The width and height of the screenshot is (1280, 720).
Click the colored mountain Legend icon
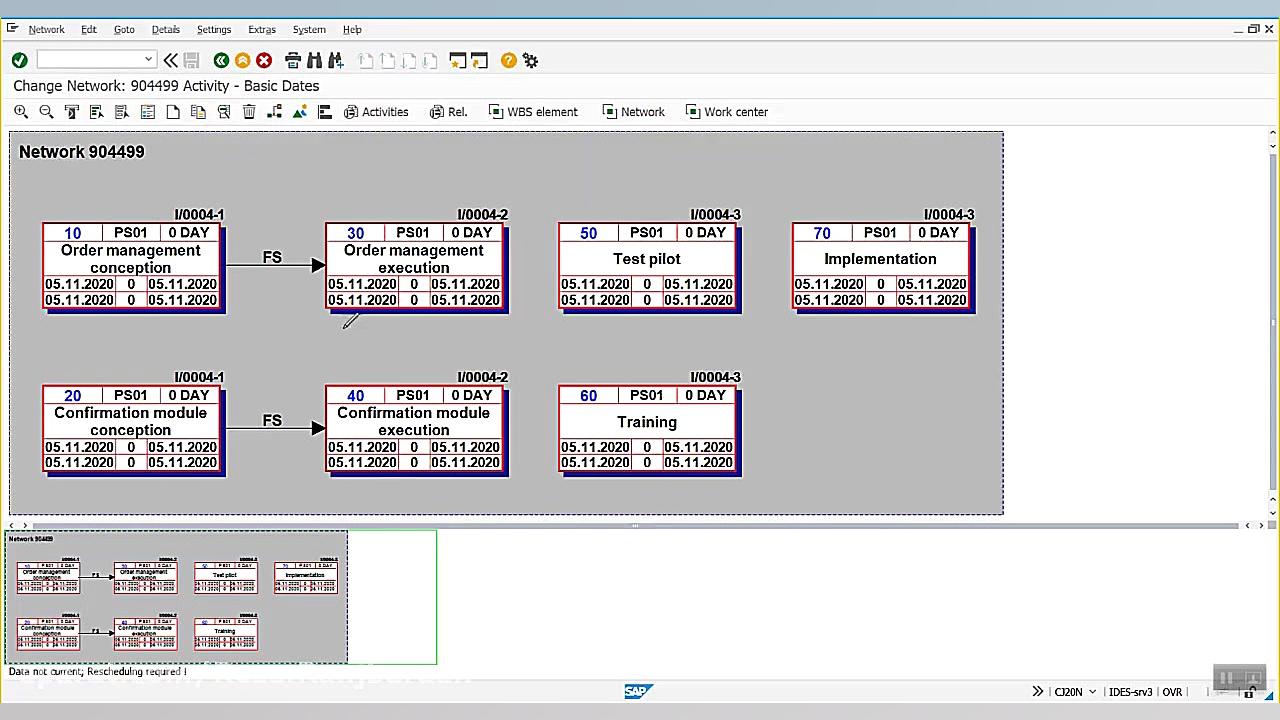pos(299,112)
